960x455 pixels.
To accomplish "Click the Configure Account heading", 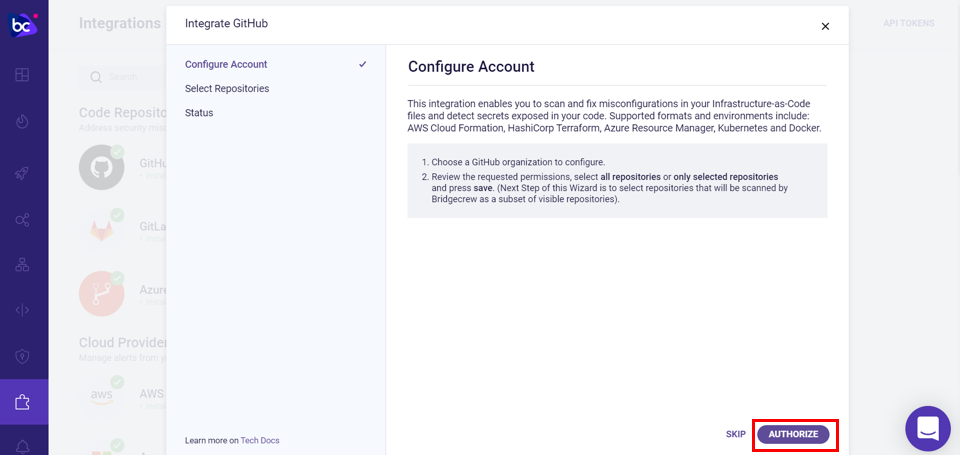I will (471, 66).
